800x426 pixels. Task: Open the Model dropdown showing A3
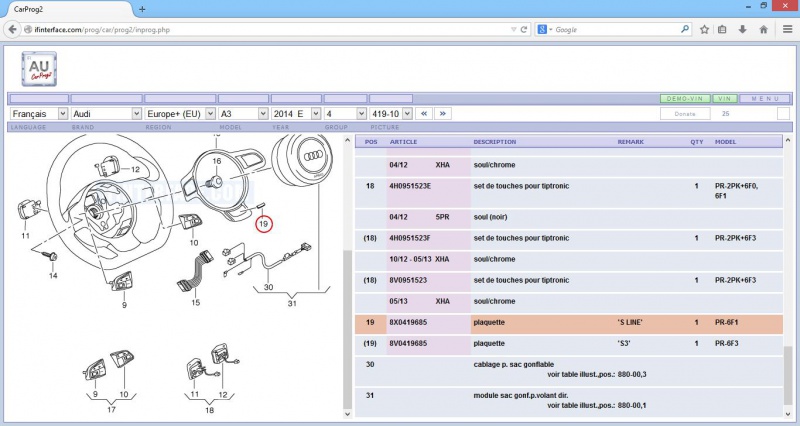(242, 114)
